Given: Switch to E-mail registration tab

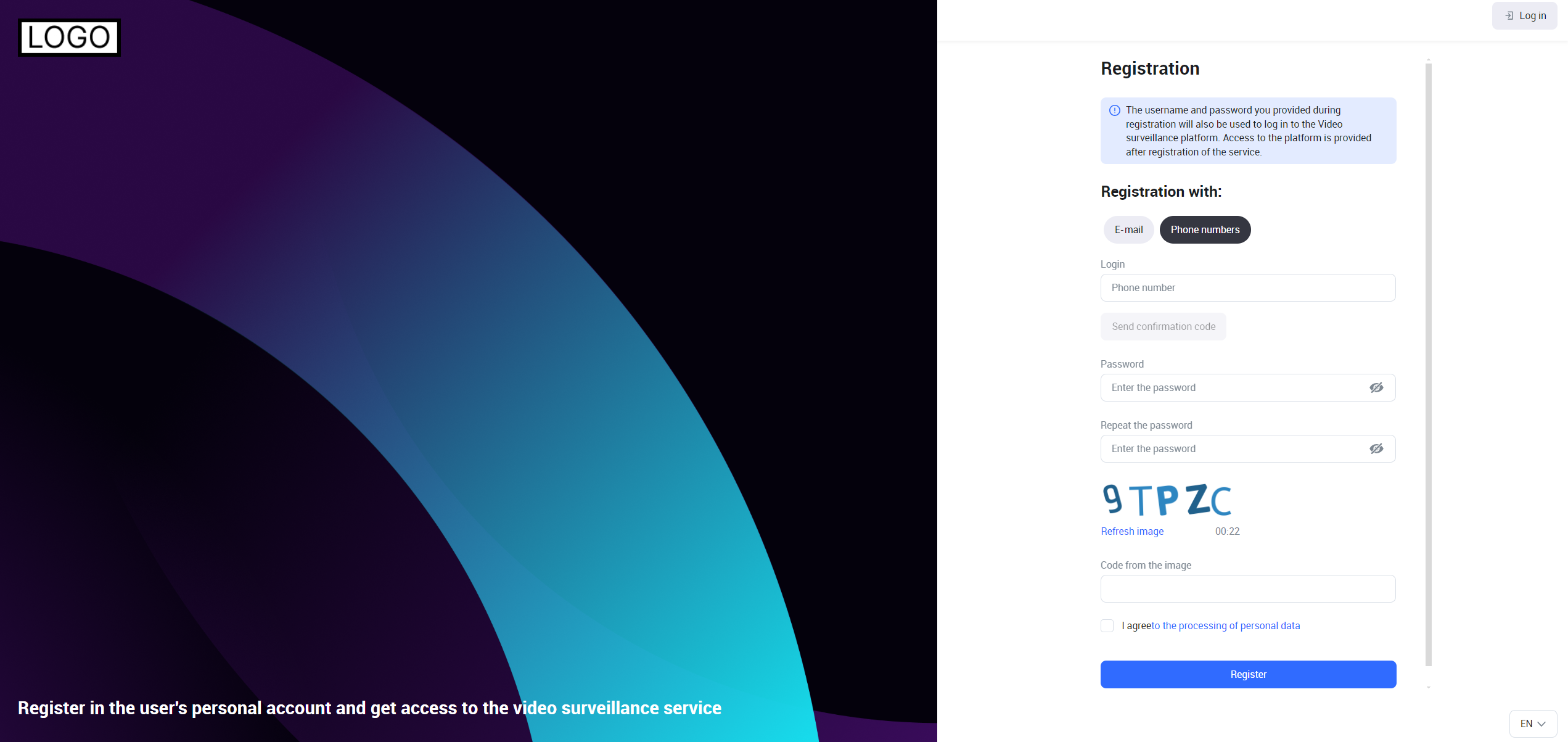Looking at the screenshot, I should (1128, 229).
